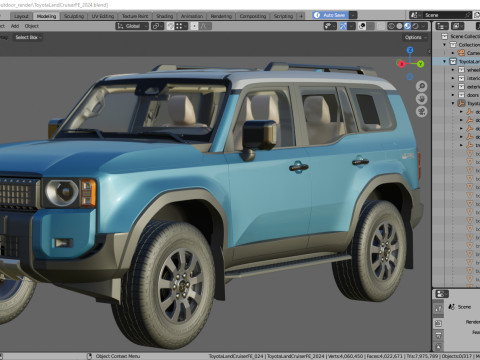
Task: Open the Compositing workspace tab
Action: point(253,16)
